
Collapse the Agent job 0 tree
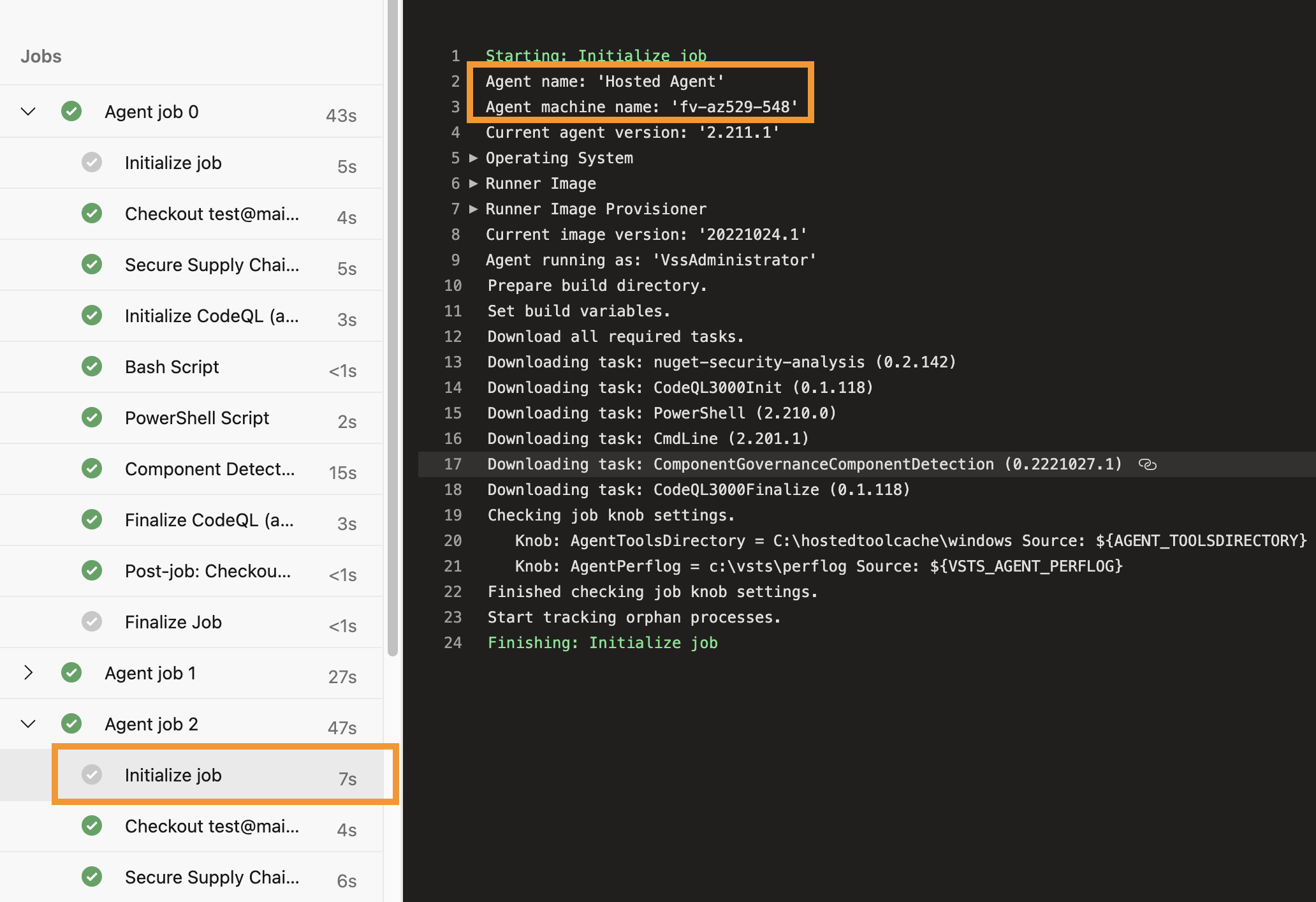[27, 111]
